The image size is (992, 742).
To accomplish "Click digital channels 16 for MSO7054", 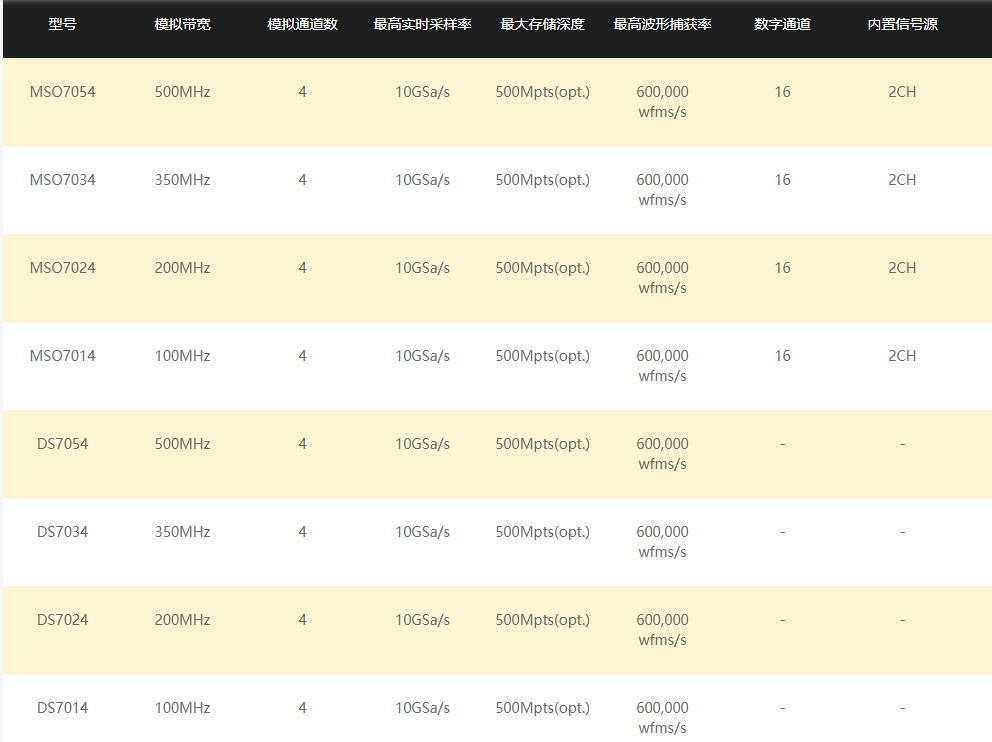I will 783,92.
